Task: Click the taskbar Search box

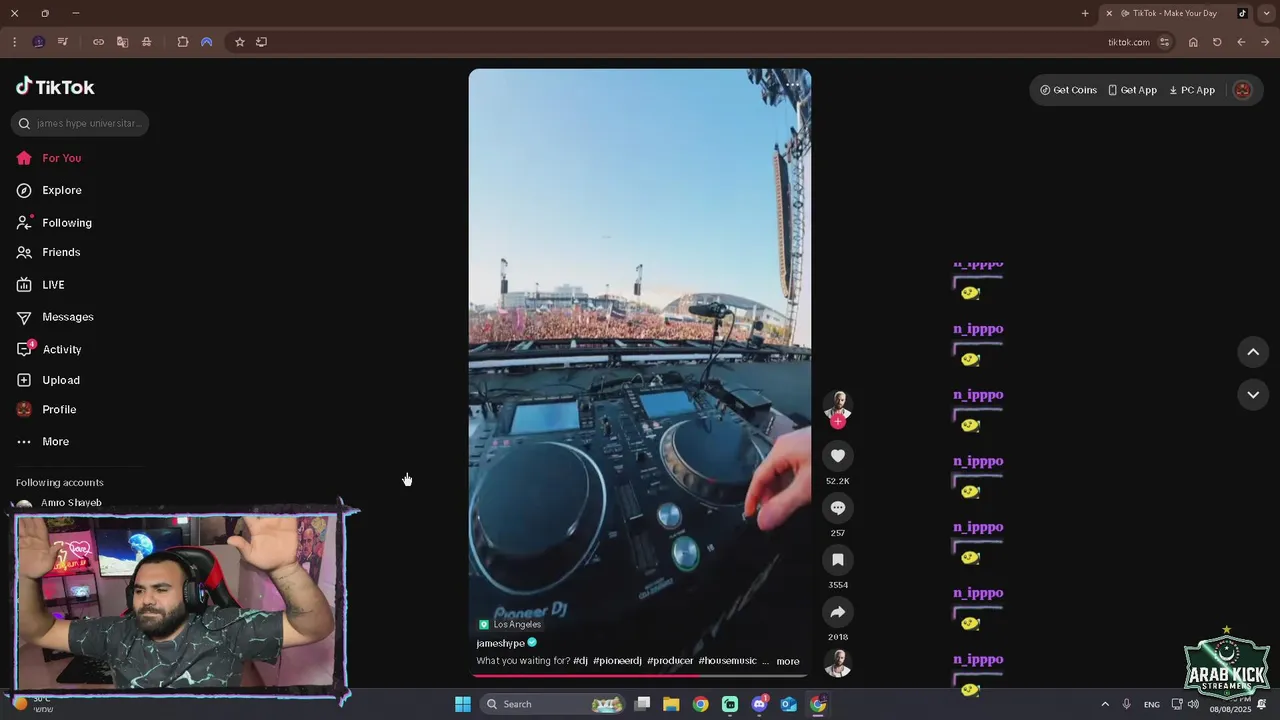Action: click(x=554, y=704)
